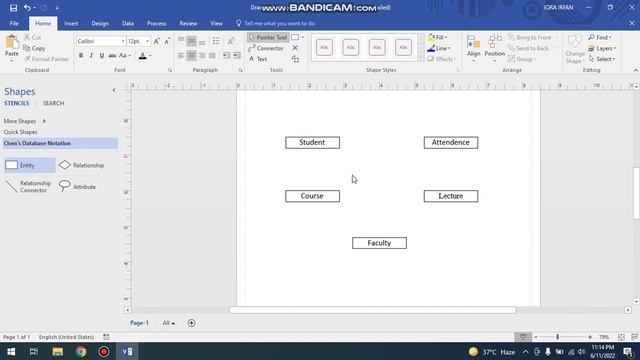This screenshot has width=640, height=360.
Task: Toggle align middle vertically
Action: [x=191, y=41]
